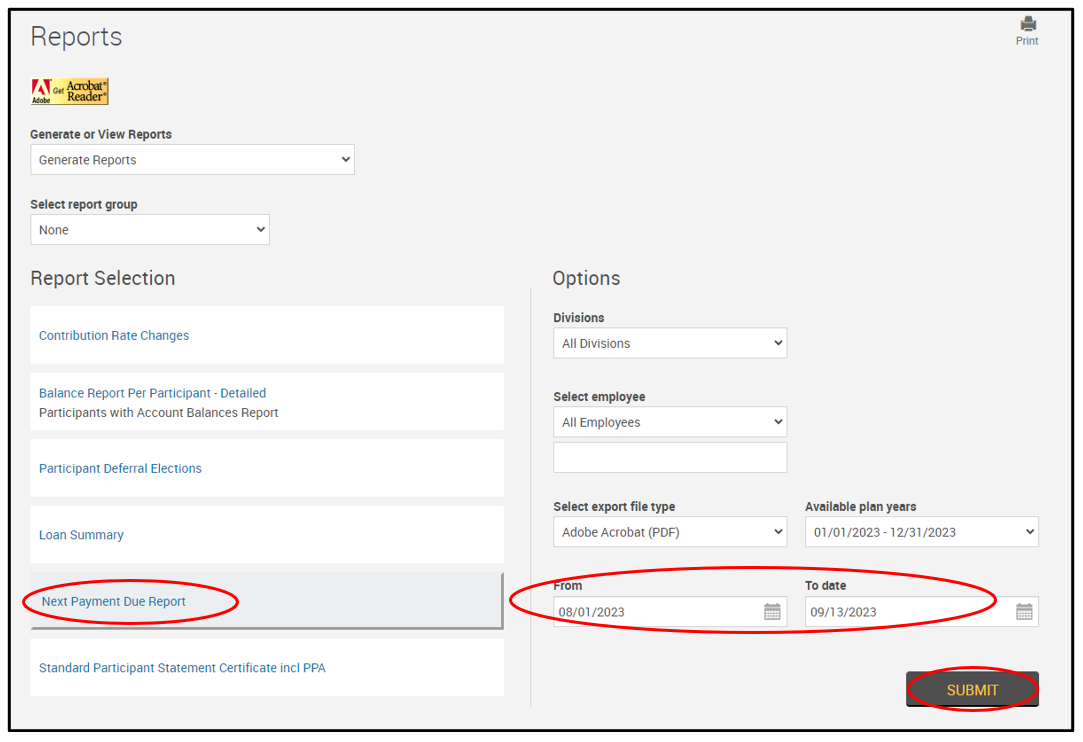Select the Contribution Rate Changes report
The width and height of the screenshot is (1083, 742).
pyautogui.click(x=114, y=336)
